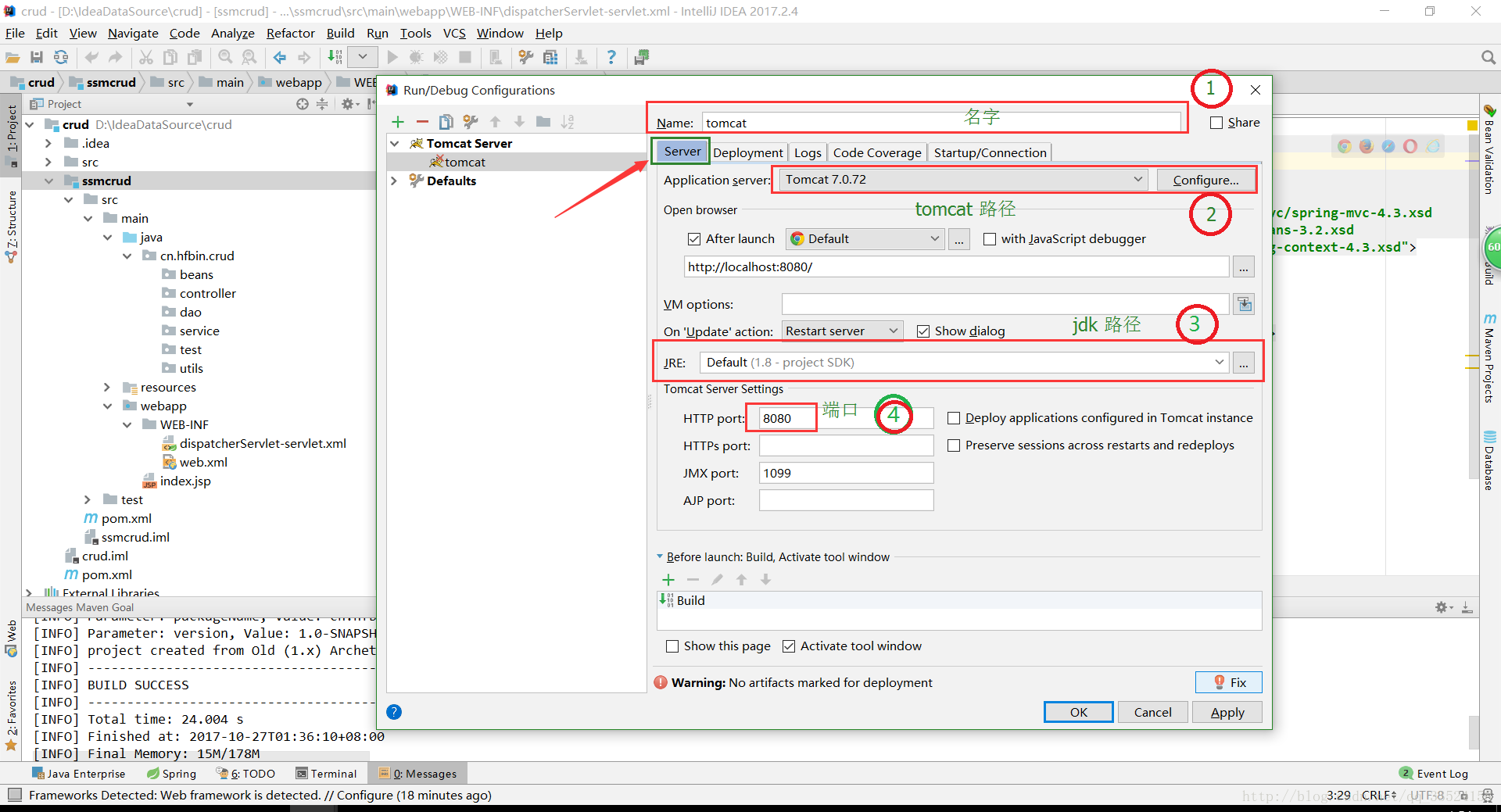Cut icon in main toolbar
The height and width of the screenshot is (812, 1501).
pos(146,57)
